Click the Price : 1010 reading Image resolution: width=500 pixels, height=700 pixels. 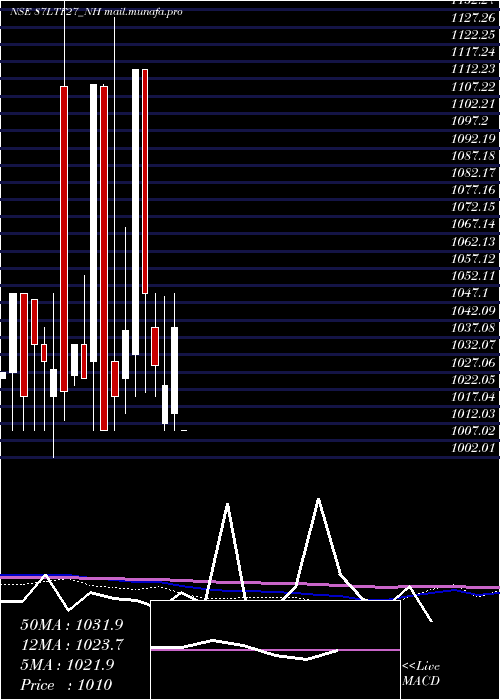coord(66,685)
